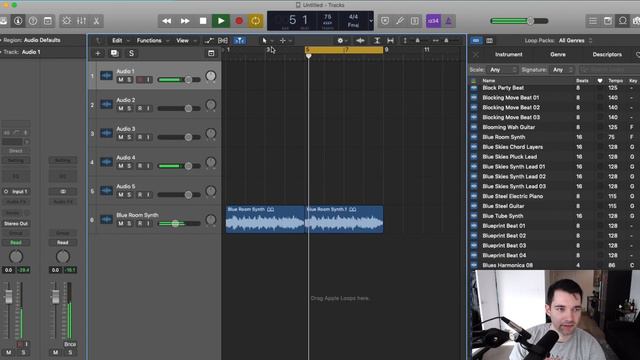Show automation with the automation icon
The height and width of the screenshot is (360, 640).
click(x=209, y=40)
